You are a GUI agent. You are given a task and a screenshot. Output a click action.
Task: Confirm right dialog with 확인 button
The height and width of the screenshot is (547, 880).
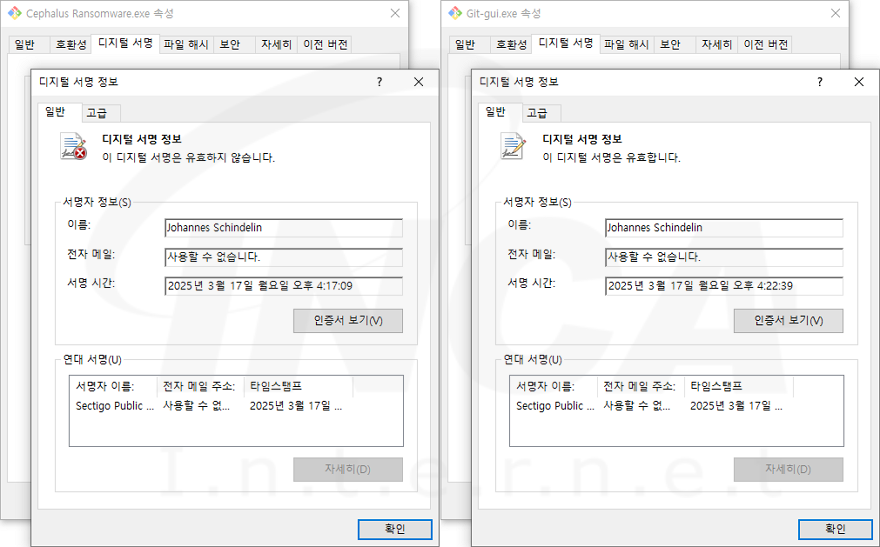click(x=835, y=529)
